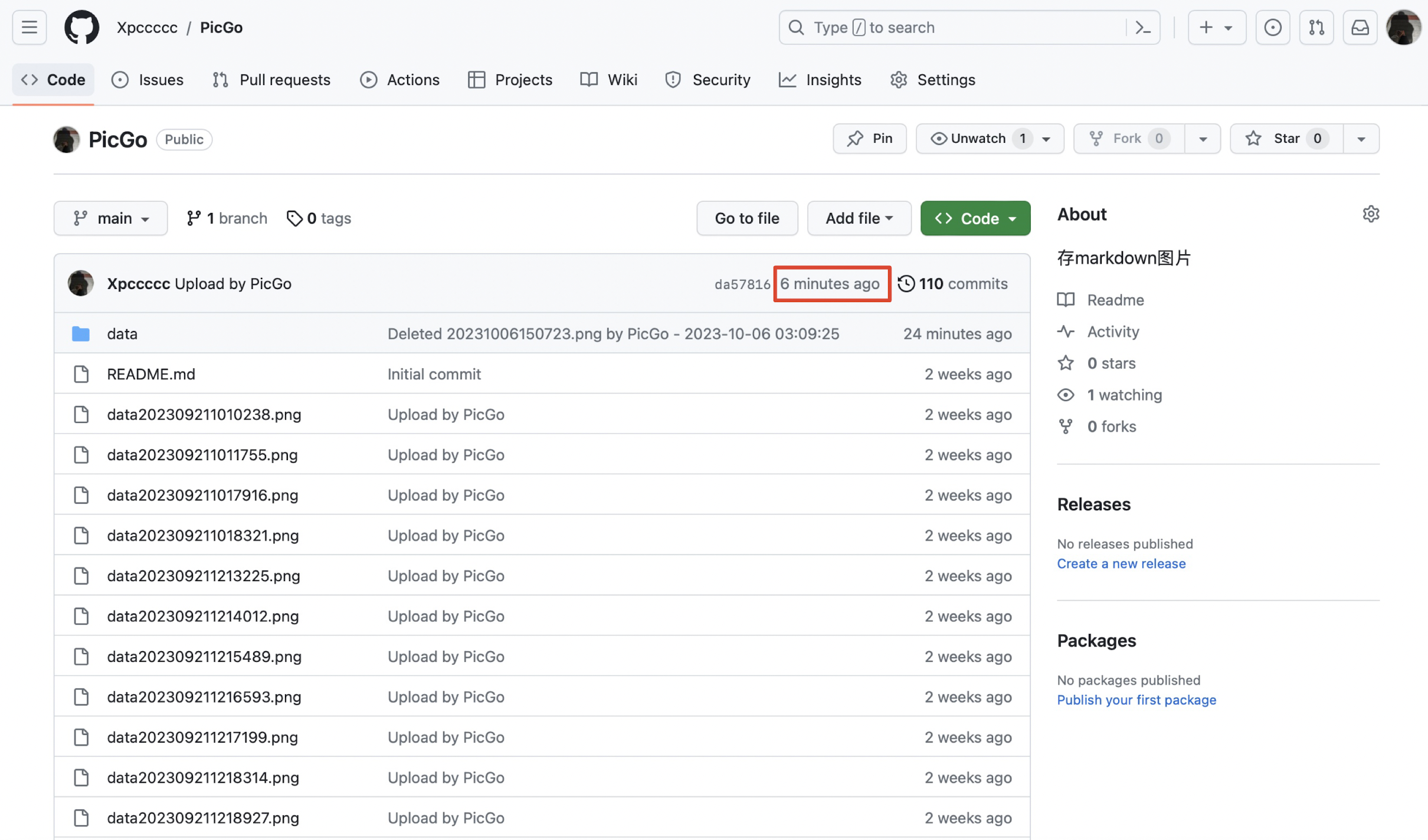
Task: Open the hamburger navigation menu
Action: (x=29, y=27)
